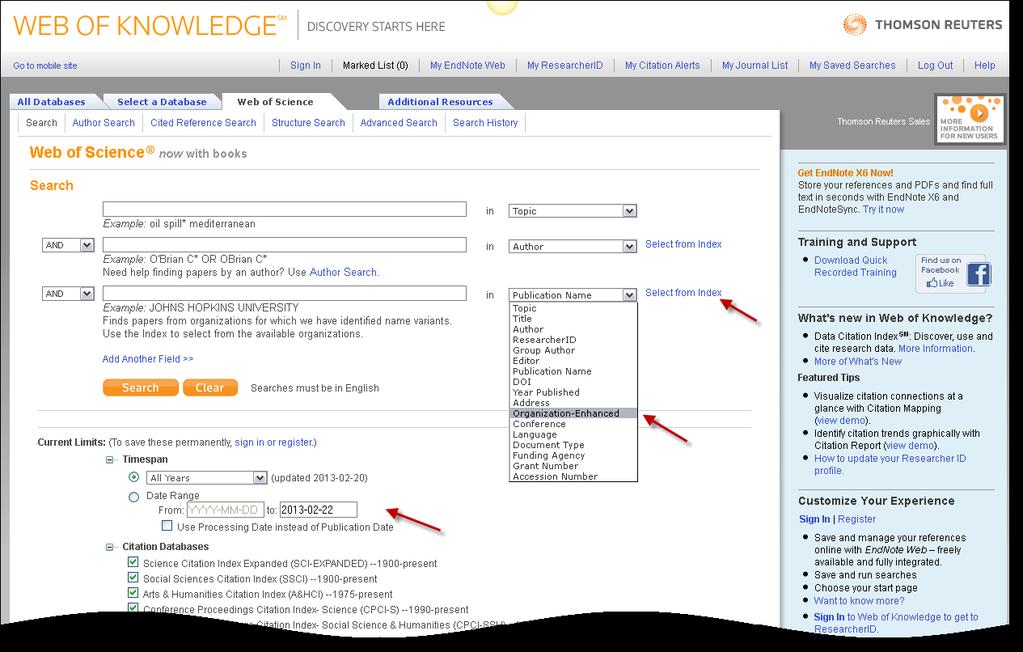1023x652 pixels.
Task: Open the Topic field dropdown in first row
Action: [572, 211]
